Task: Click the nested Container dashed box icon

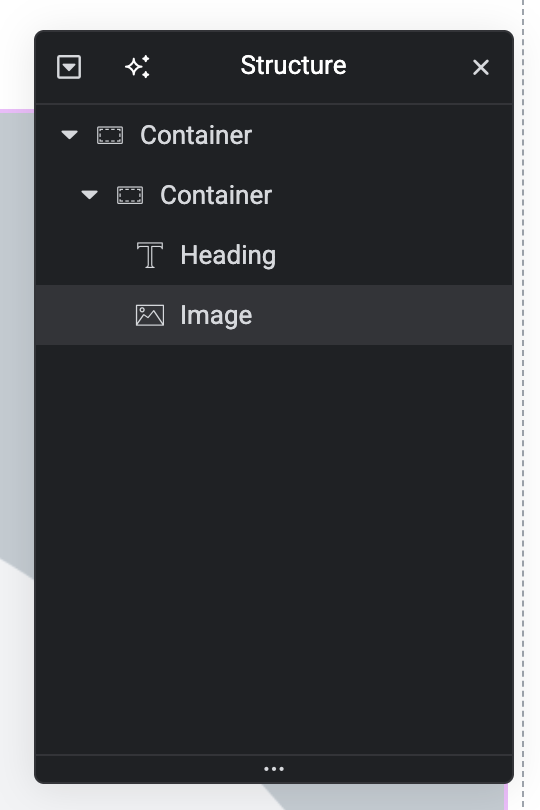Action: (130, 195)
